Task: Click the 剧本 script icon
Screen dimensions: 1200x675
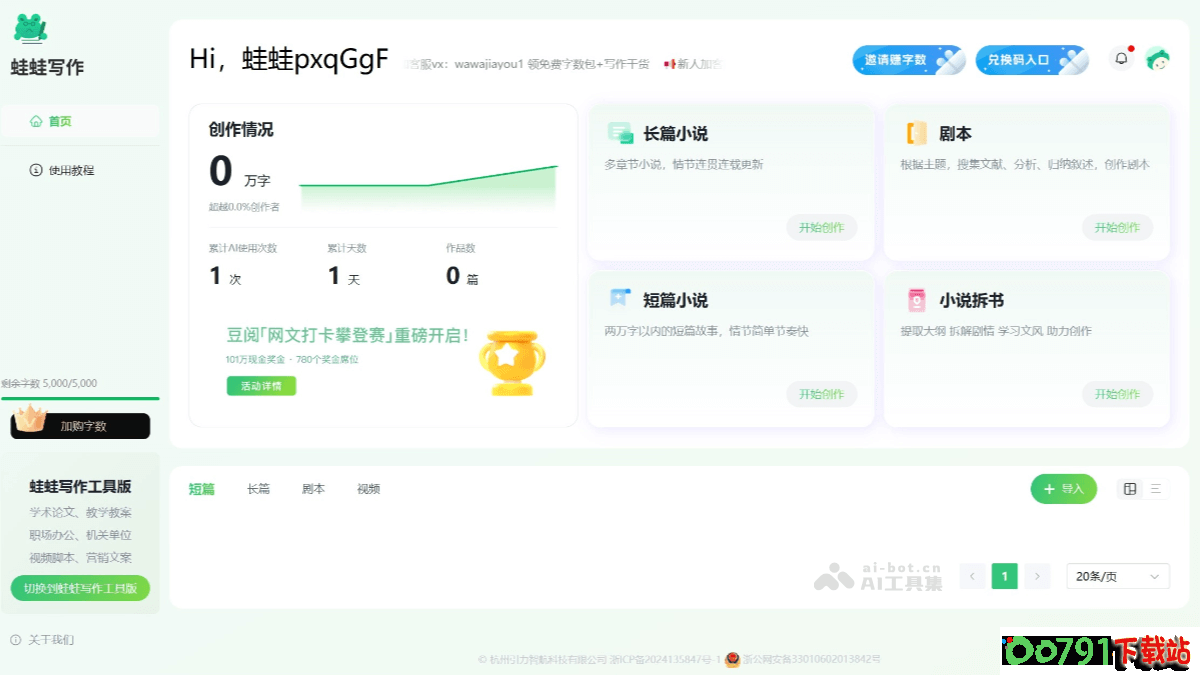Action: click(916, 133)
